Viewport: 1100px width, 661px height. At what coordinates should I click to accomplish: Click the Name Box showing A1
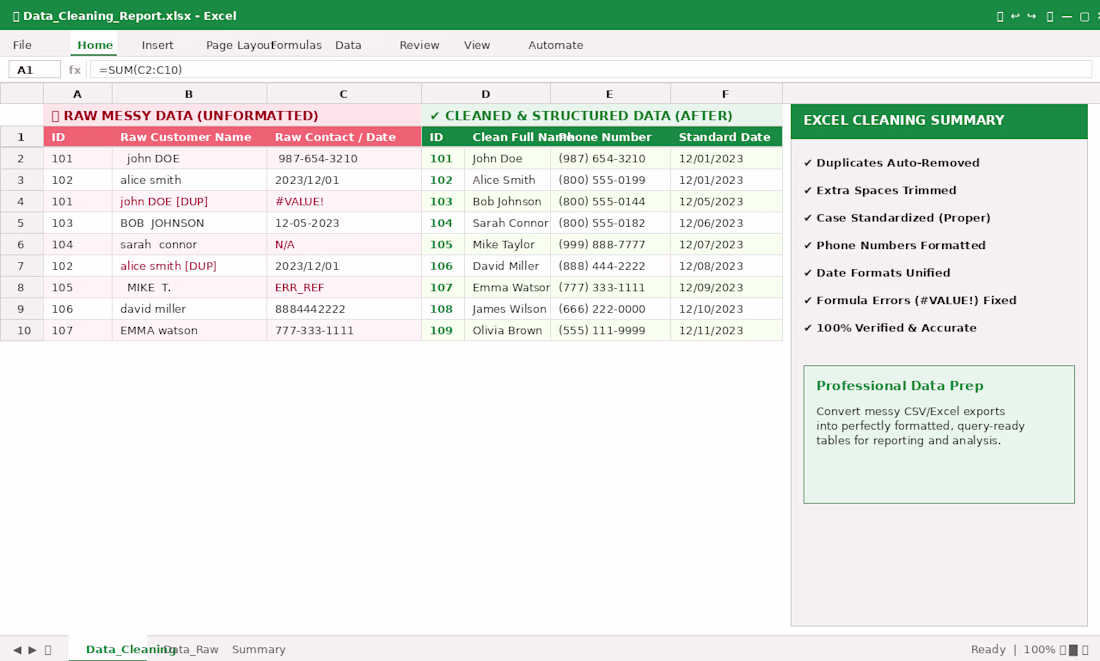coord(34,69)
